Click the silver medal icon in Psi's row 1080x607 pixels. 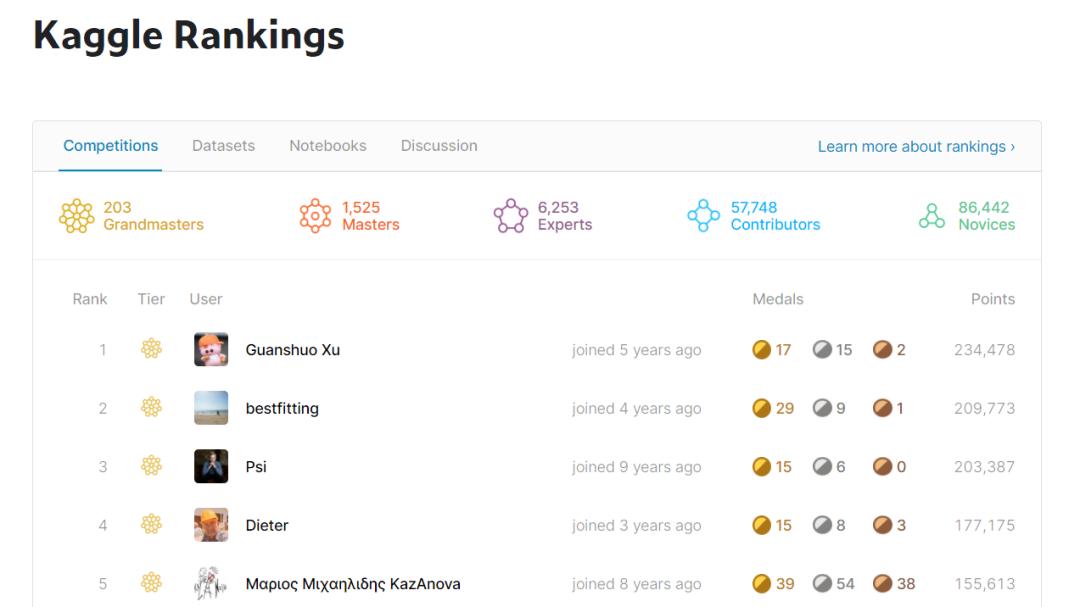(x=822, y=466)
